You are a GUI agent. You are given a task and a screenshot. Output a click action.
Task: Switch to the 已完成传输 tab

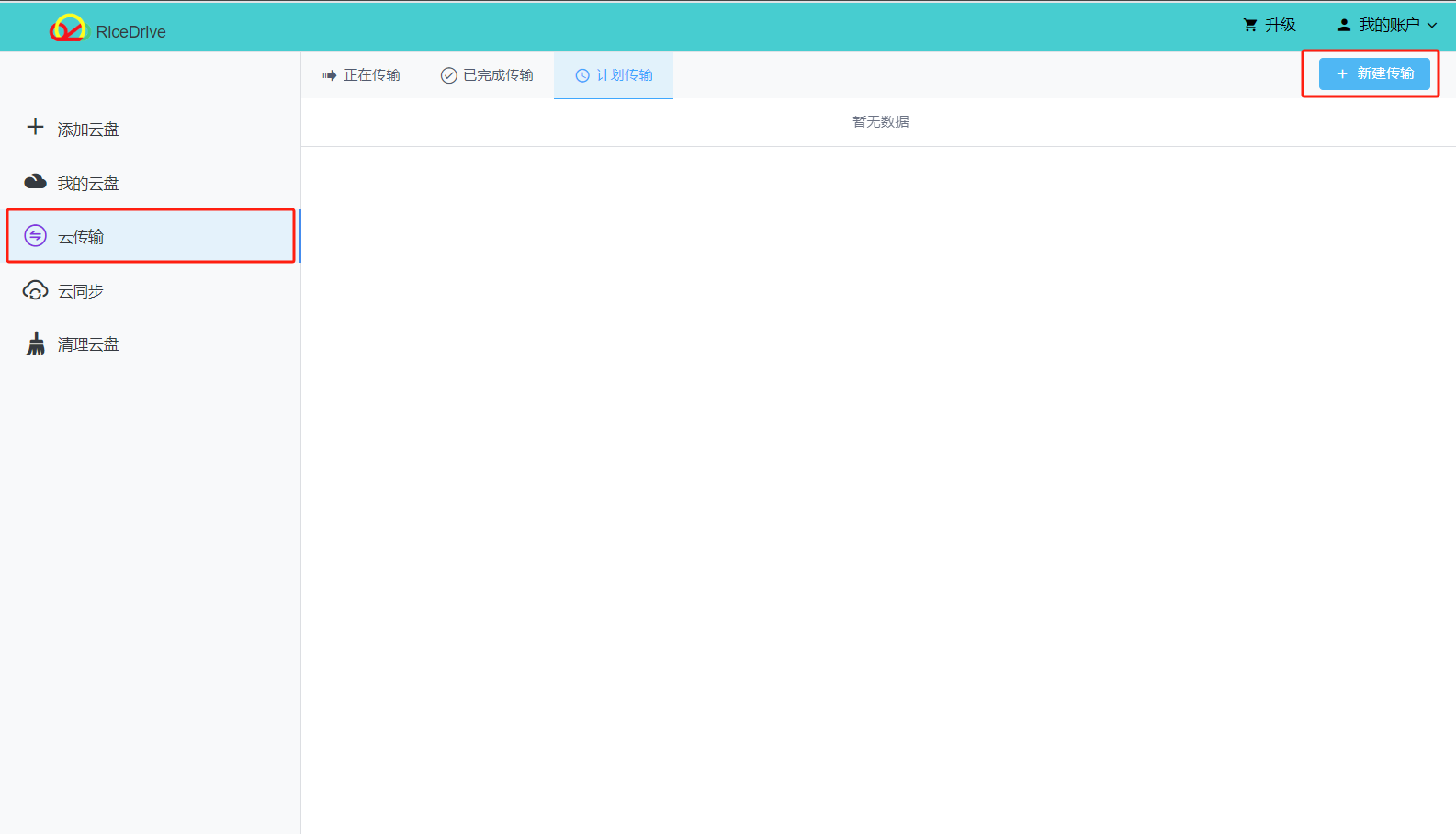pyautogui.click(x=487, y=75)
